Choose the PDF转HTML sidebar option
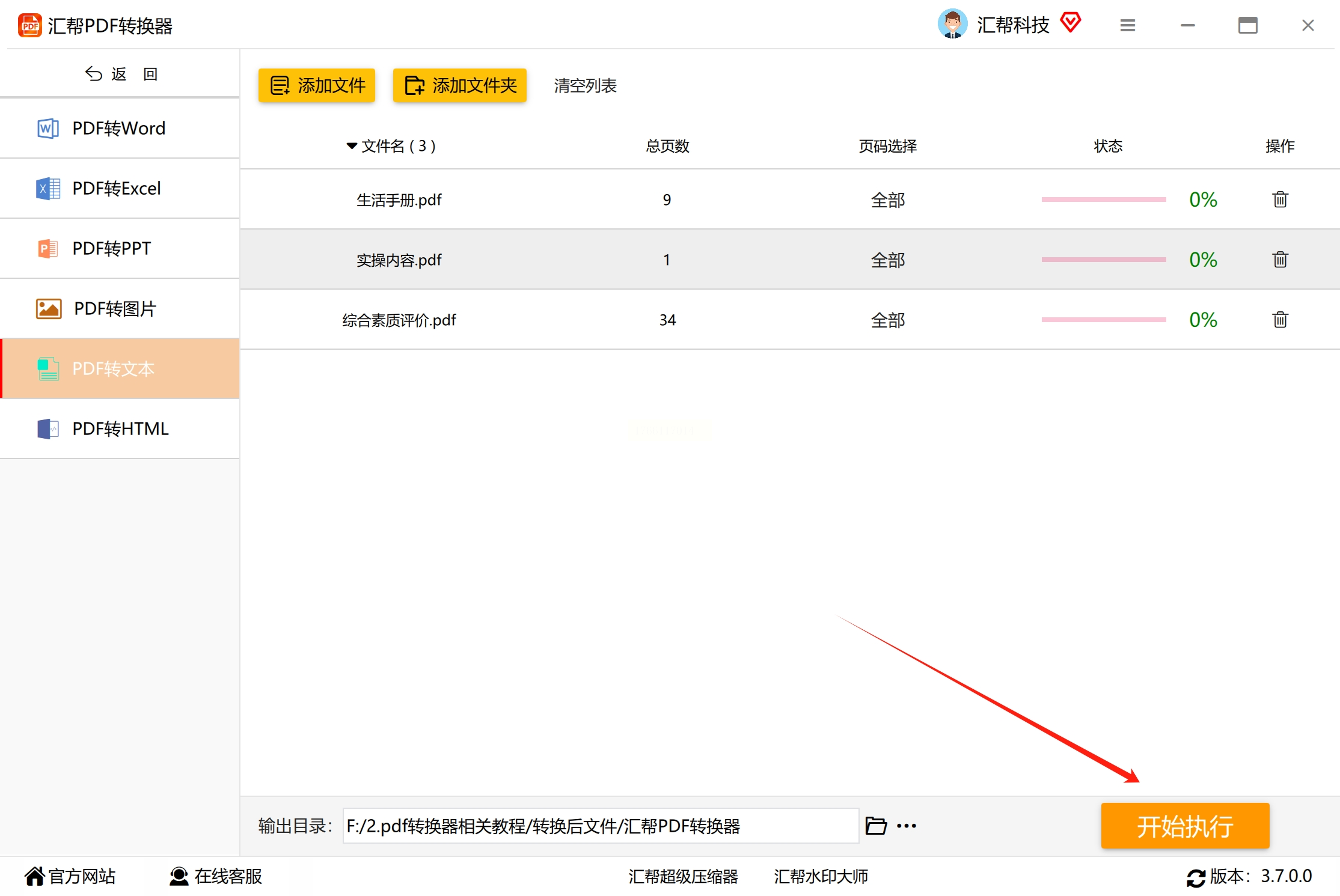1340x896 pixels. [x=120, y=429]
